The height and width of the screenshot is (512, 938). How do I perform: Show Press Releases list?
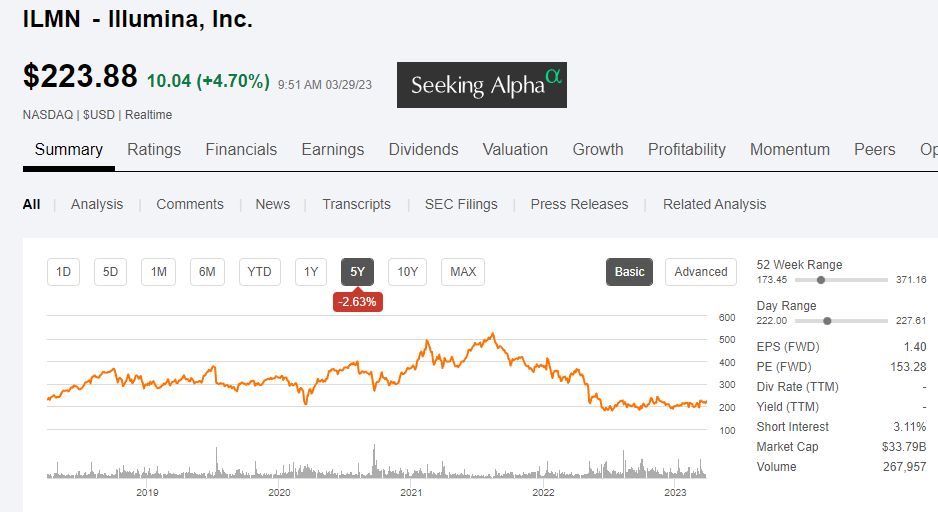point(579,204)
